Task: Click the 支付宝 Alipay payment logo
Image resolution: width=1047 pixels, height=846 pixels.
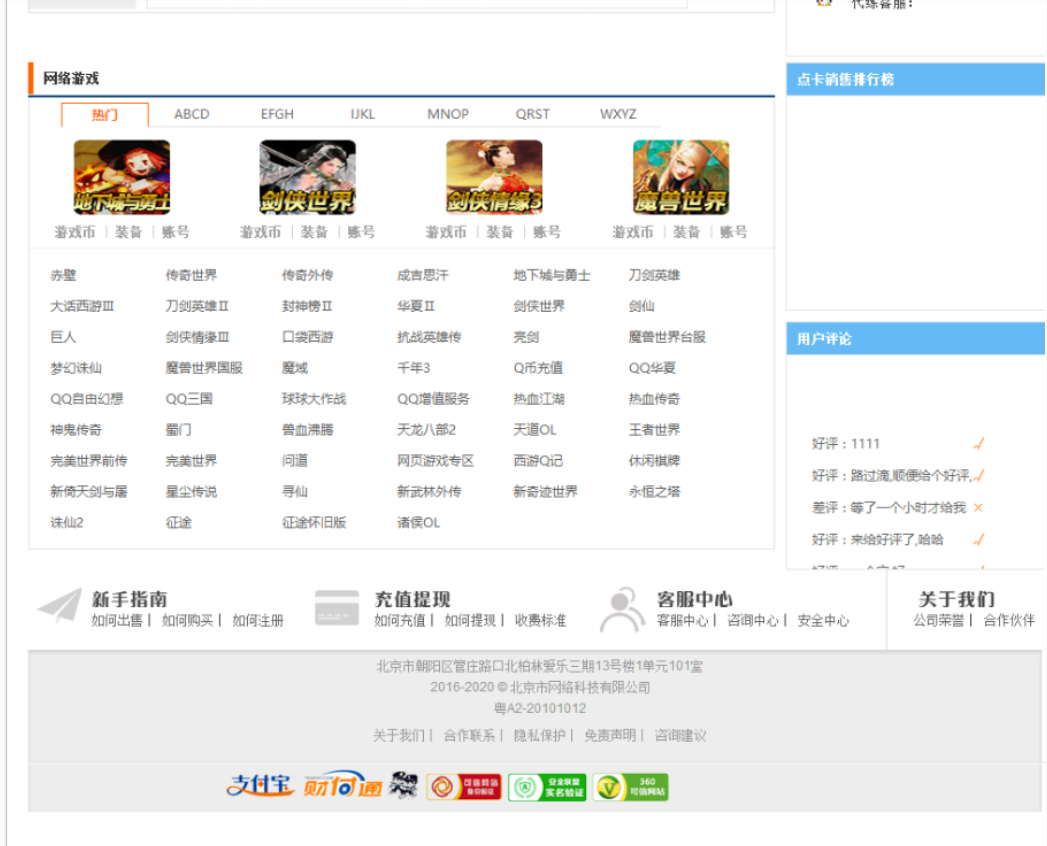Action: 260,787
